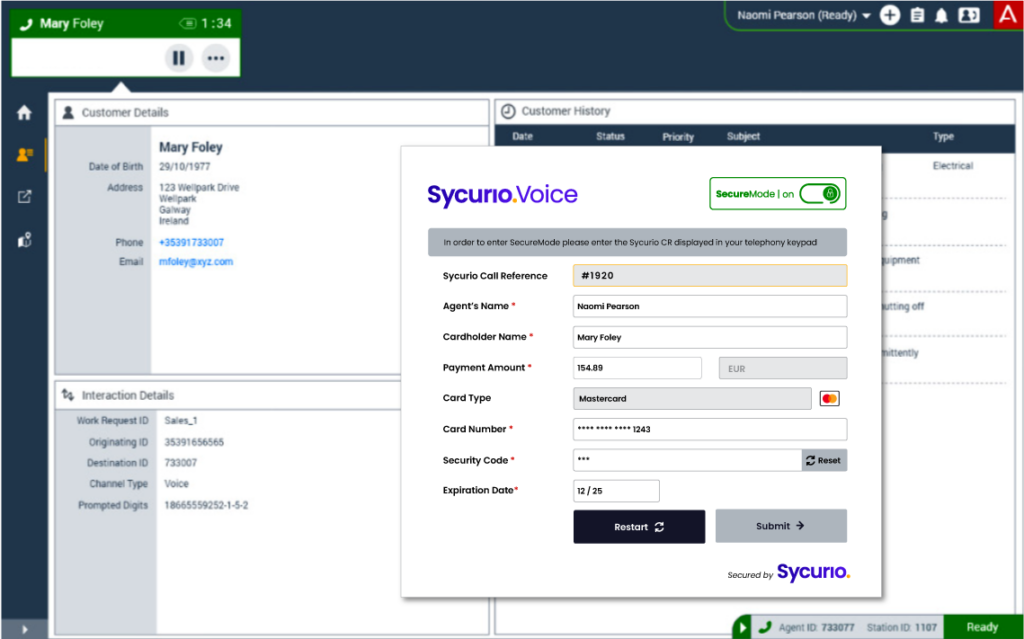Select Destination ID value 733007
The height and width of the screenshot is (639, 1024).
(180, 463)
